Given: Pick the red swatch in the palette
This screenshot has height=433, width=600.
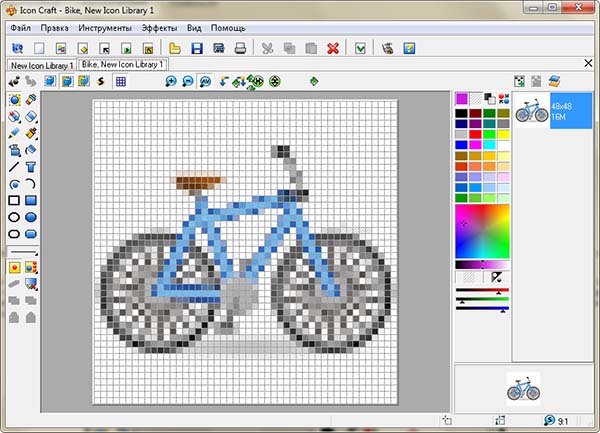Looking at the screenshot, I should 476,134.
